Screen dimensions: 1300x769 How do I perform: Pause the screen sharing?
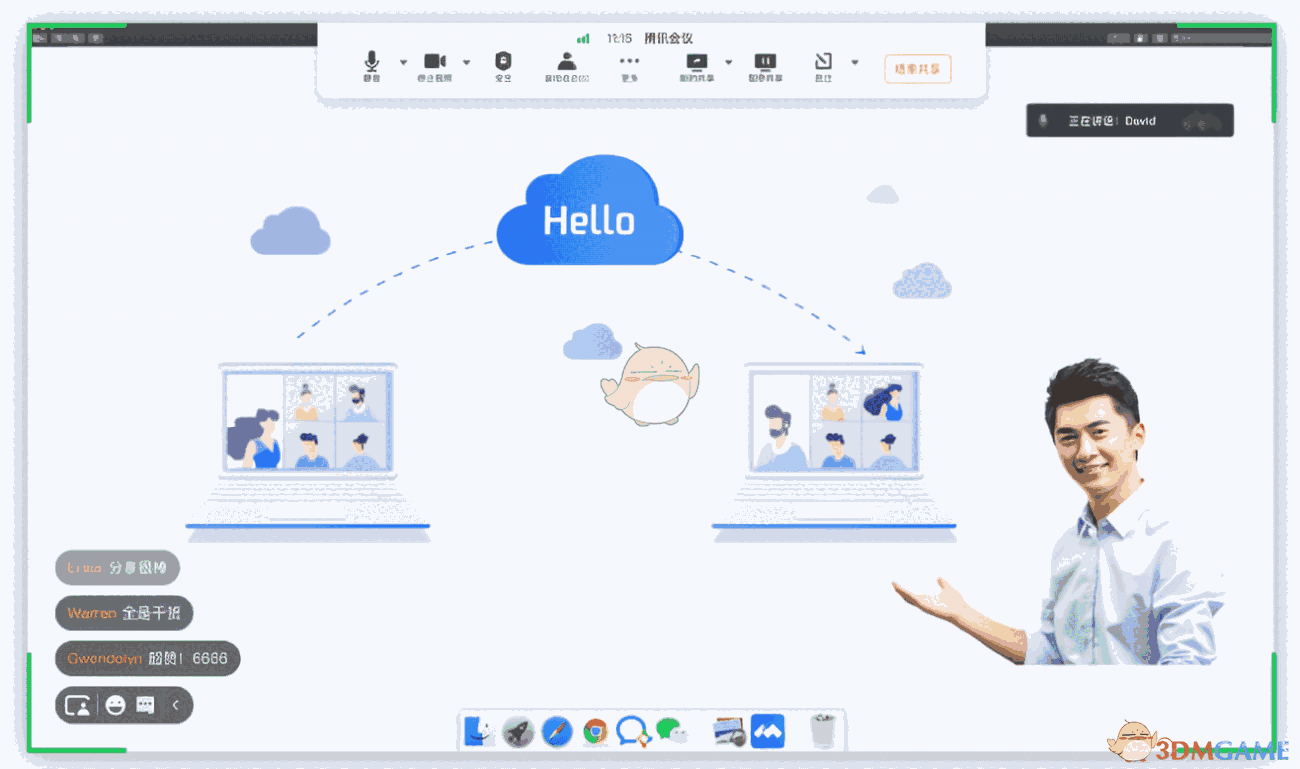tap(765, 65)
